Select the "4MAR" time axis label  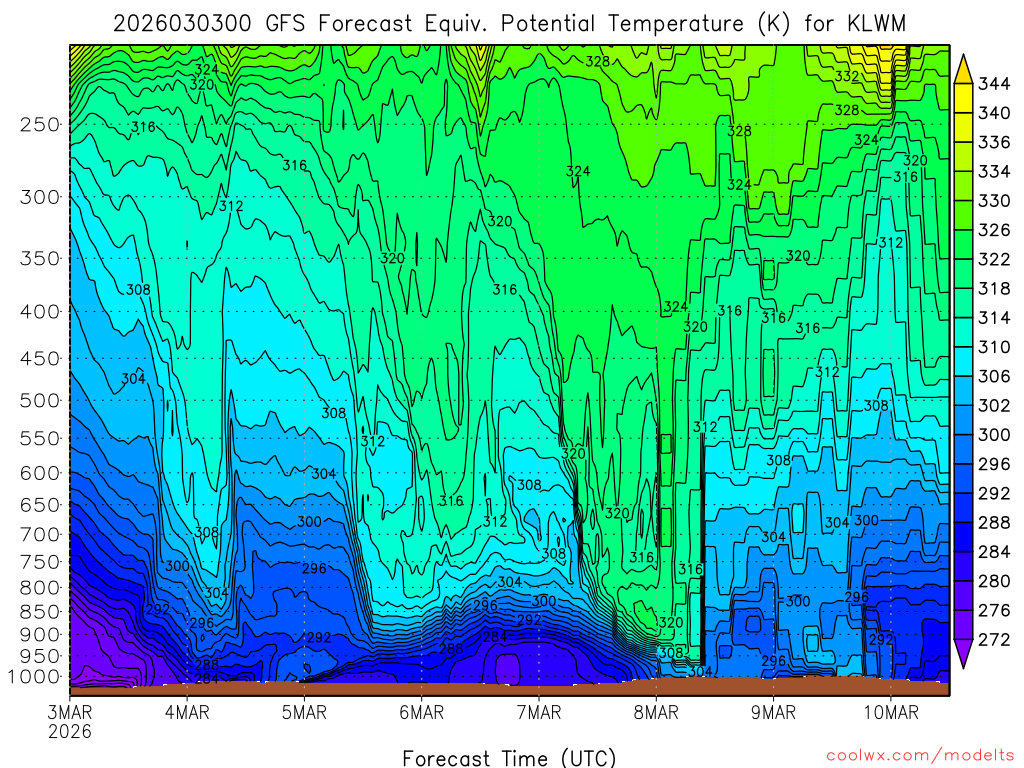click(x=187, y=712)
